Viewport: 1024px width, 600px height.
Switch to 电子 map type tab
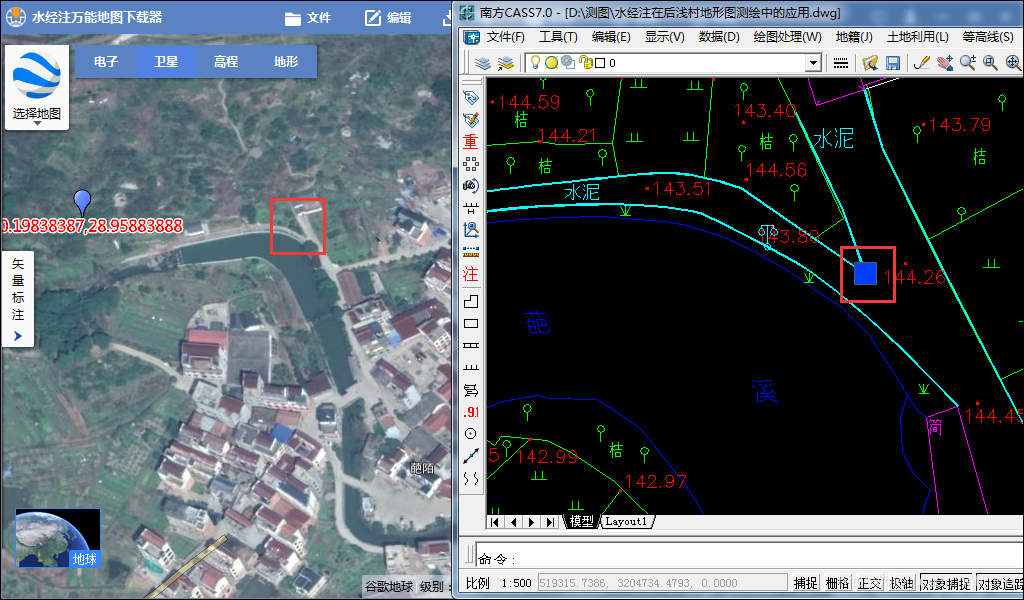click(106, 61)
